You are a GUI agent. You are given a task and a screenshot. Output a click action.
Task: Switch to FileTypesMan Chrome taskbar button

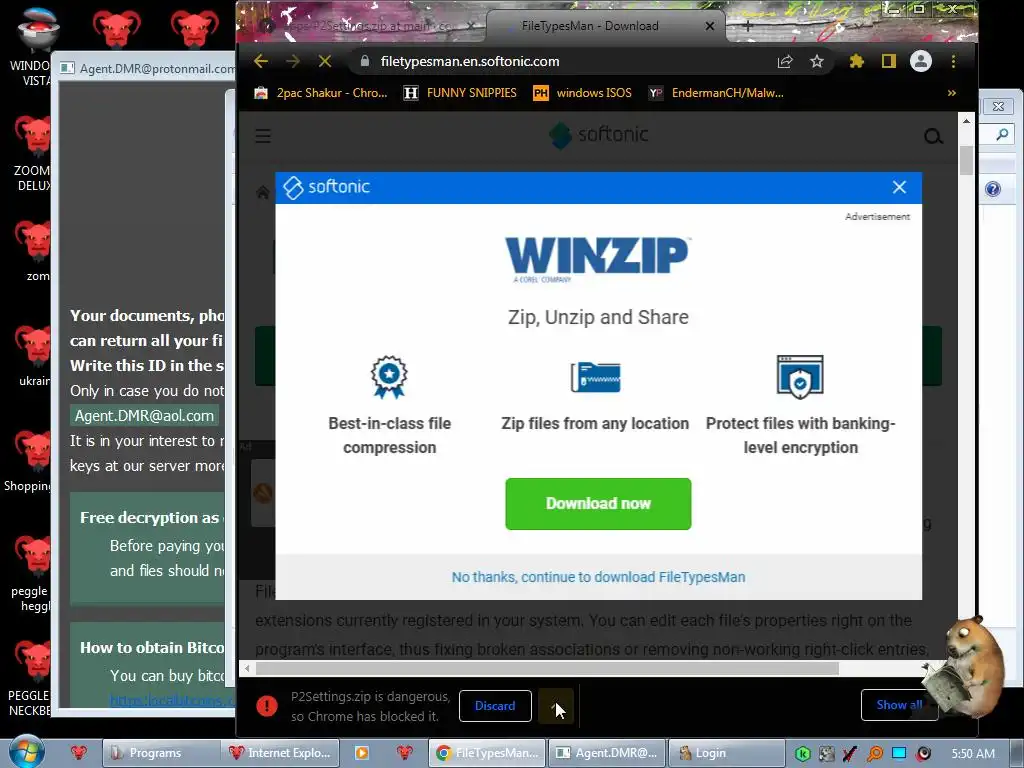pyautogui.click(x=487, y=753)
